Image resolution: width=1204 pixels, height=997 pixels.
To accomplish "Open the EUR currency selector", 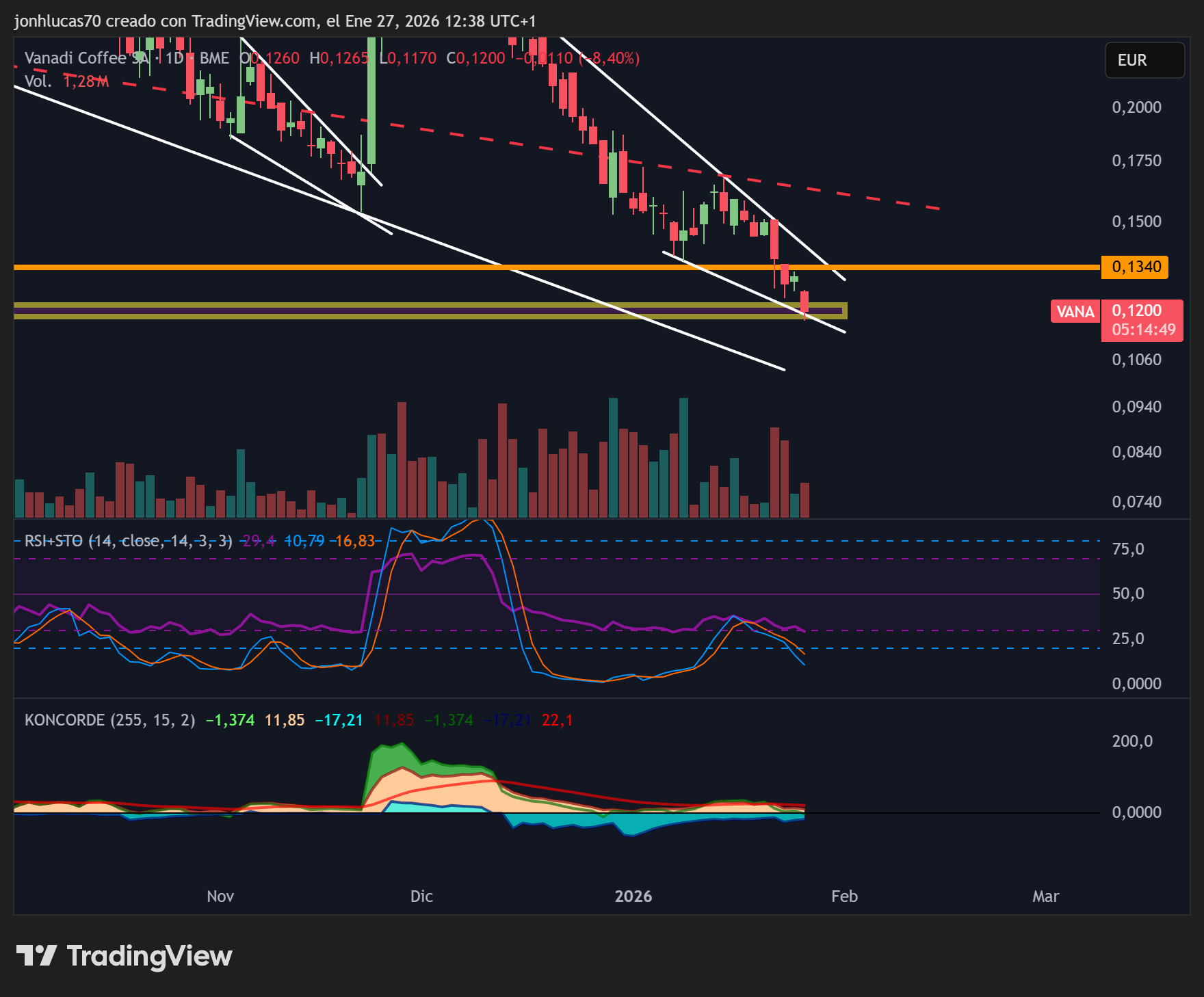I will [x=1144, y=60].
